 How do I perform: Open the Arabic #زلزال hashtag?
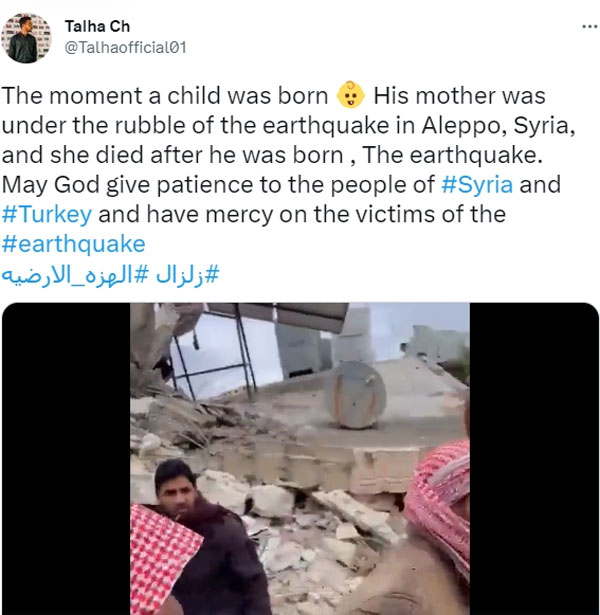187,274
